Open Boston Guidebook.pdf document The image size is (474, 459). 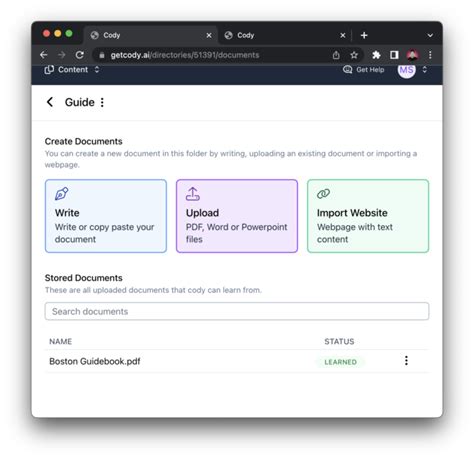pyautogui.click(x=95, y=361)
